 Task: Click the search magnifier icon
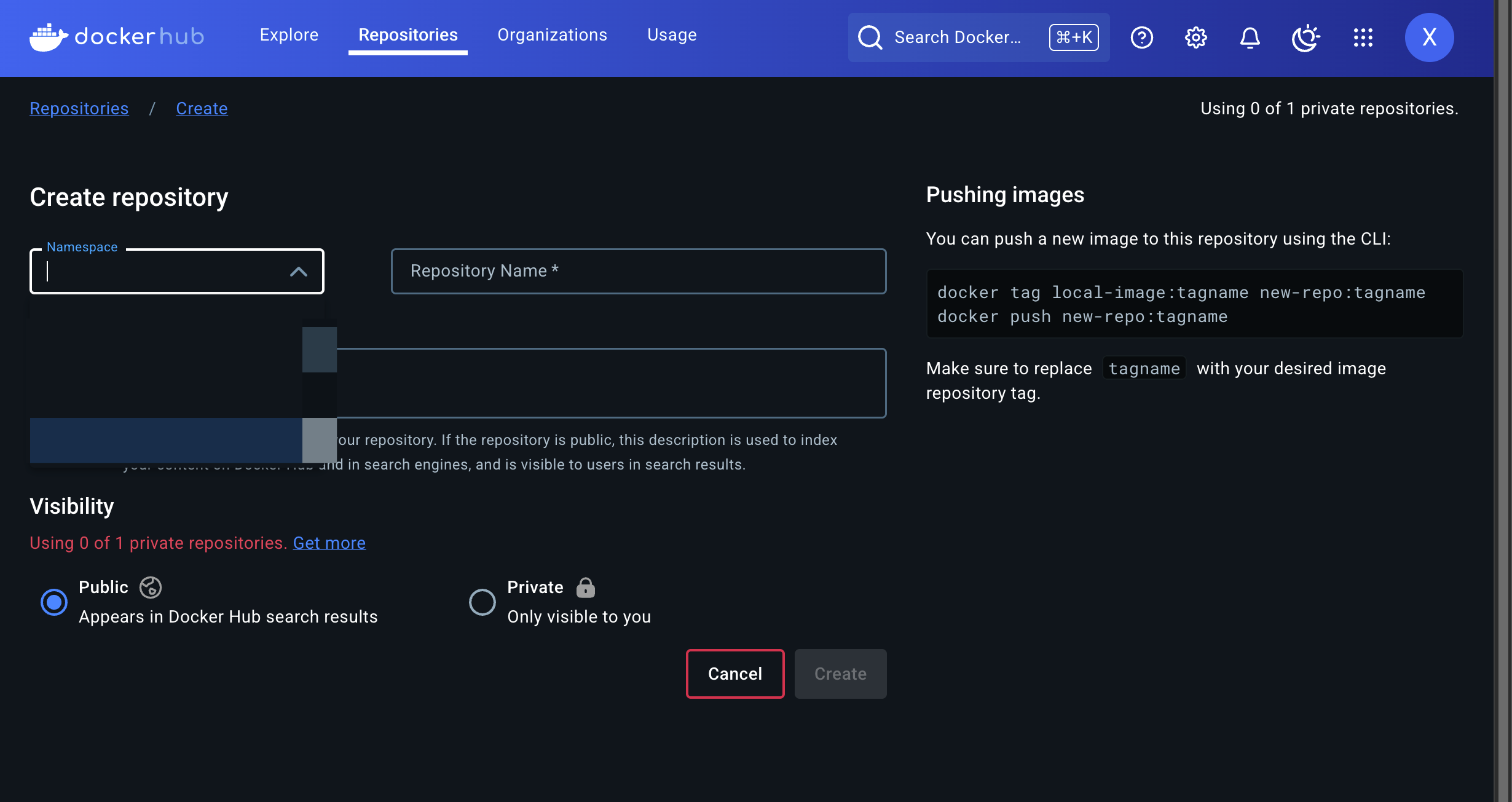click(870, 37)
